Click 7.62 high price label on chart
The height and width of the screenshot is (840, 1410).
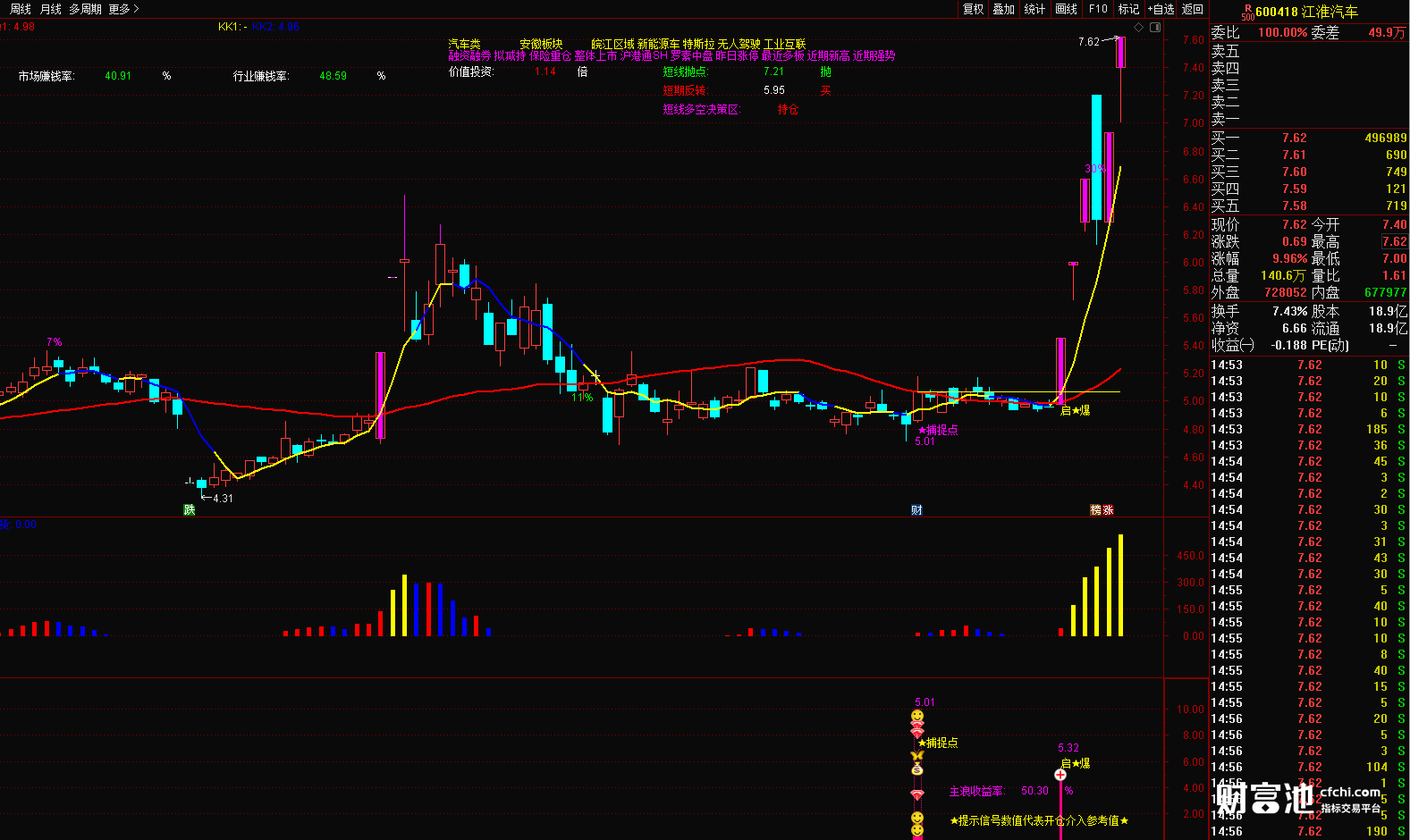click(1088, 42)
